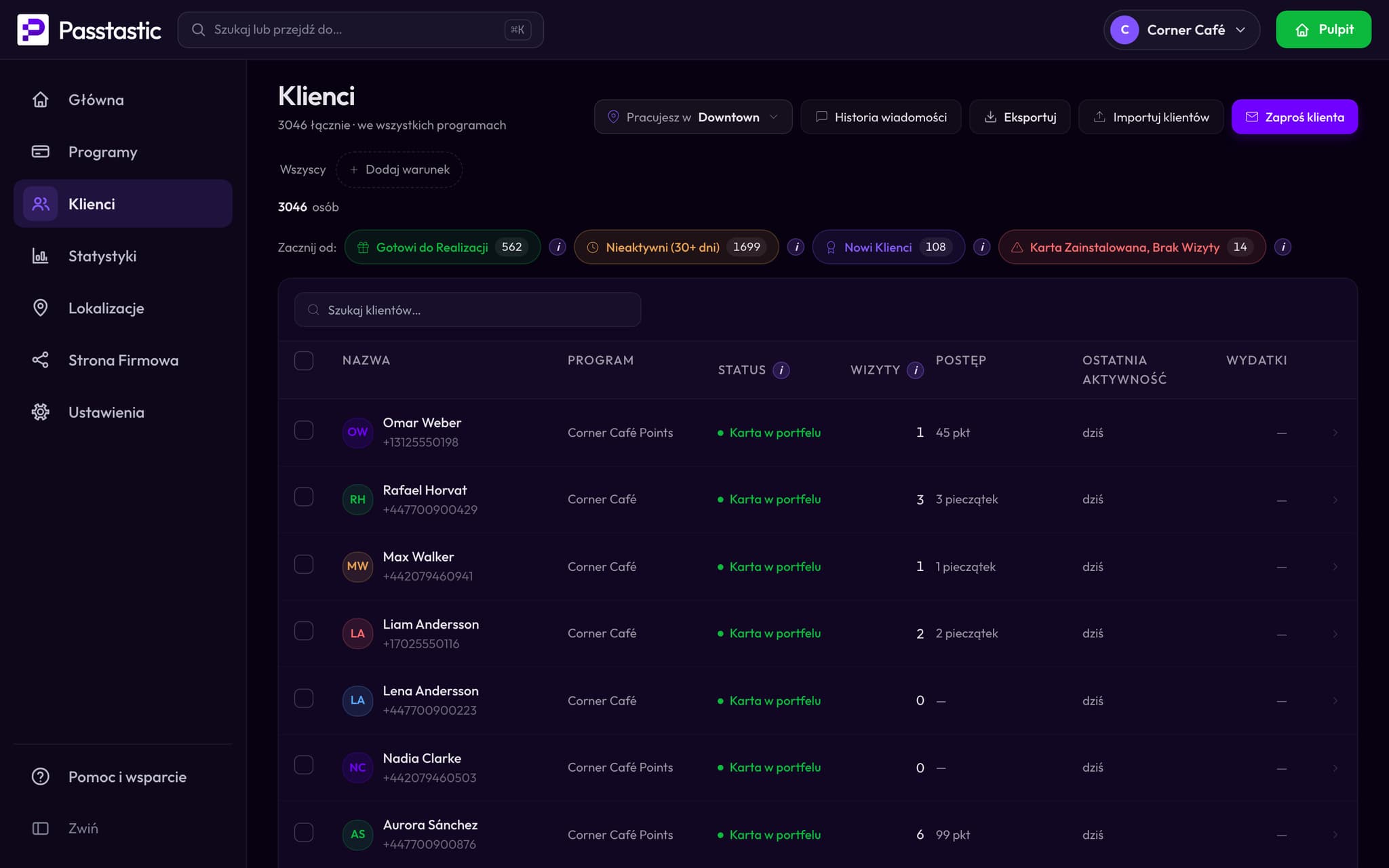Toggle the select-all checkbox in table header
Viewport: 1389px width, 868px height.
[304, 360]
